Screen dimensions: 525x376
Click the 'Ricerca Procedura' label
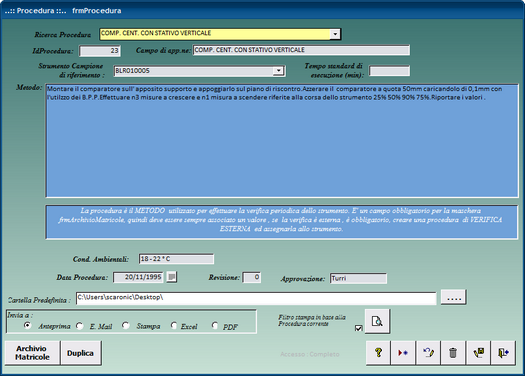(63, 34)
